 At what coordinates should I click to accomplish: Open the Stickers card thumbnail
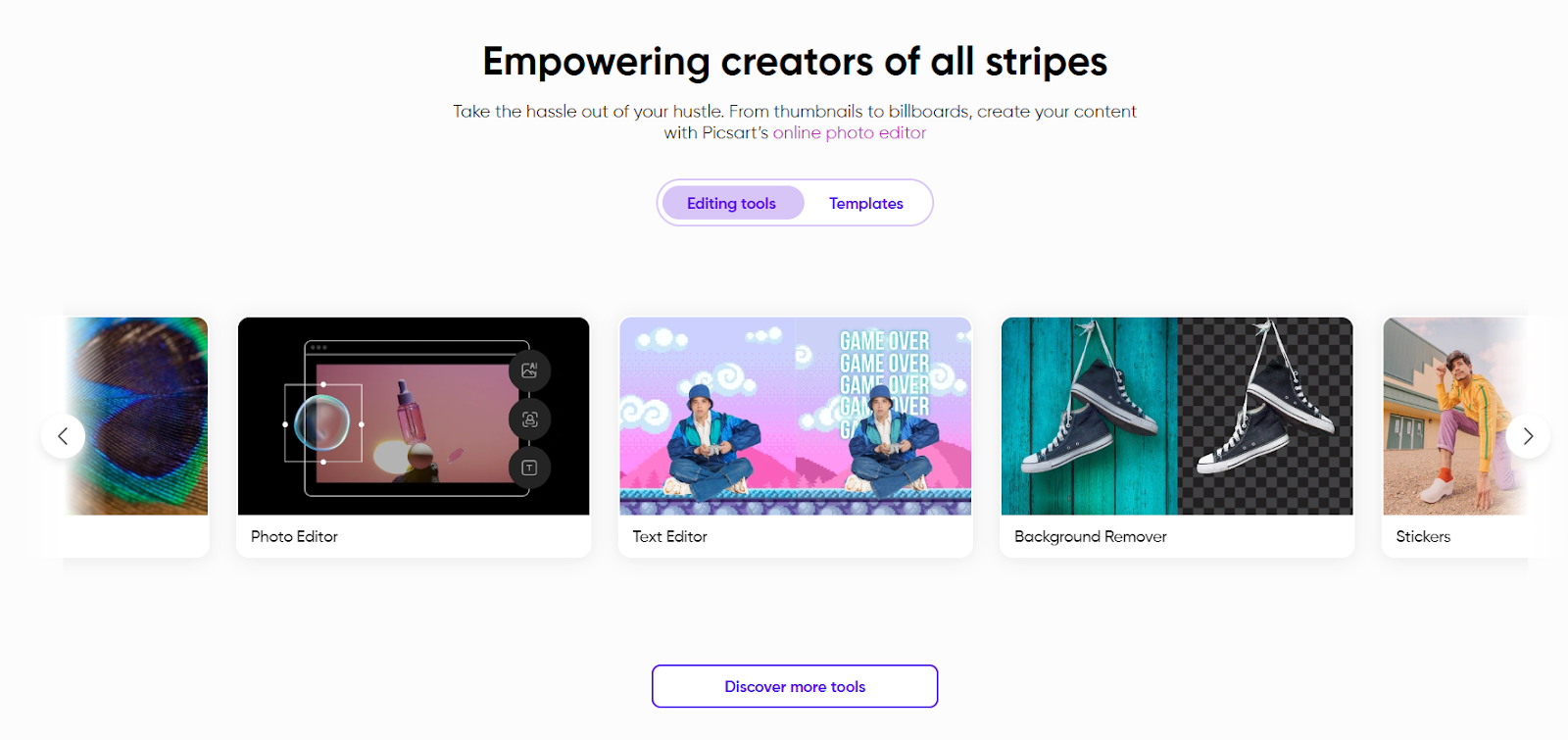1455,416
